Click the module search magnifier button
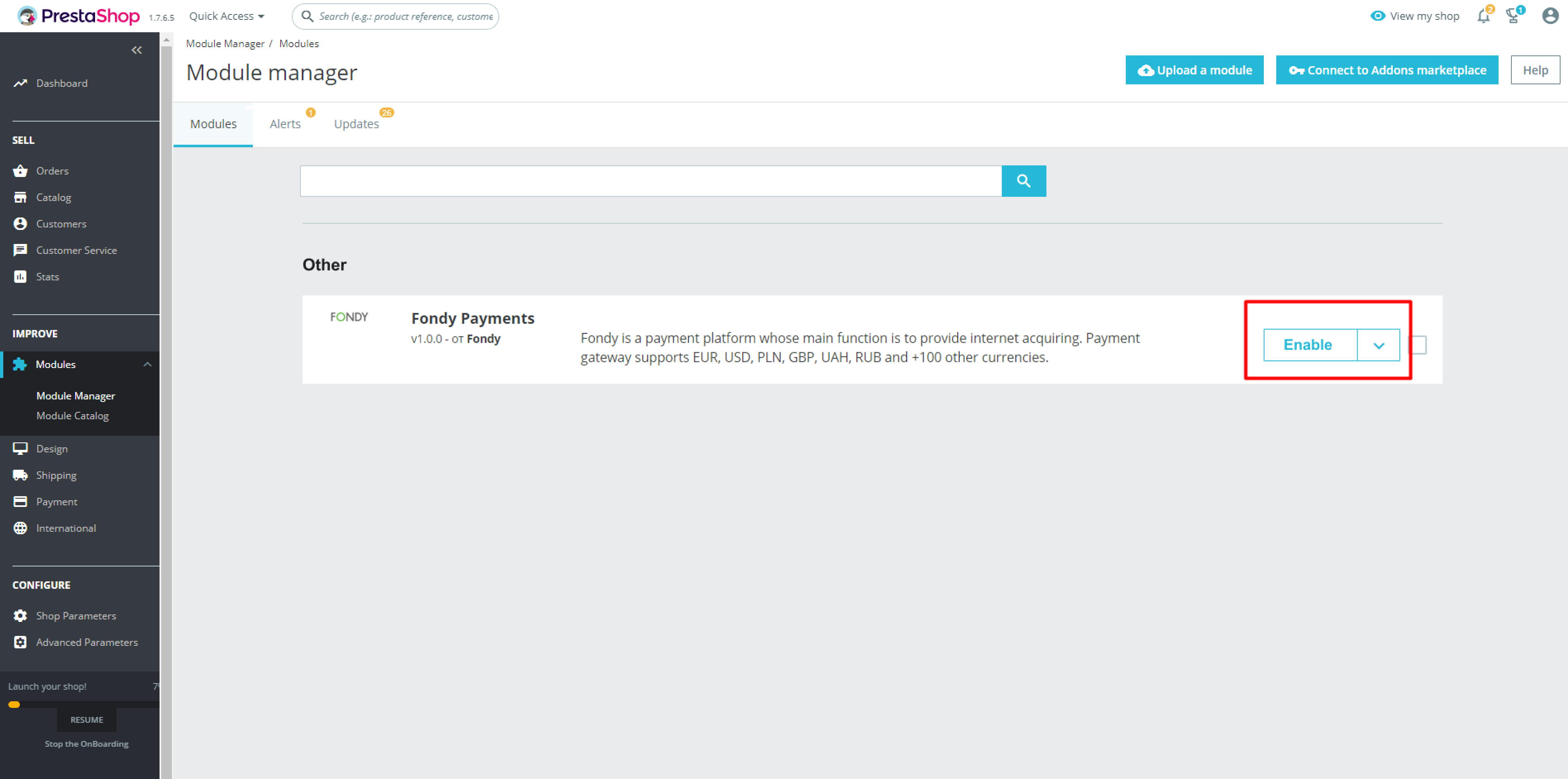The width and height of the screenshot is (1568, 779). point(1023,181)
